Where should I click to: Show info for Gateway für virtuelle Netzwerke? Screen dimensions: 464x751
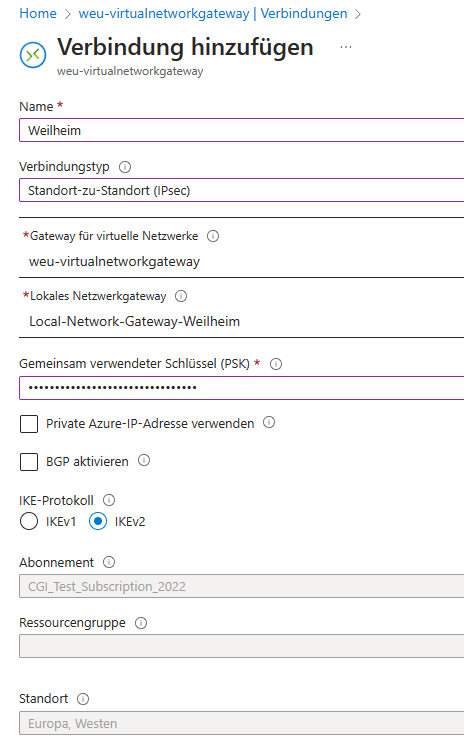click(213, 236)
